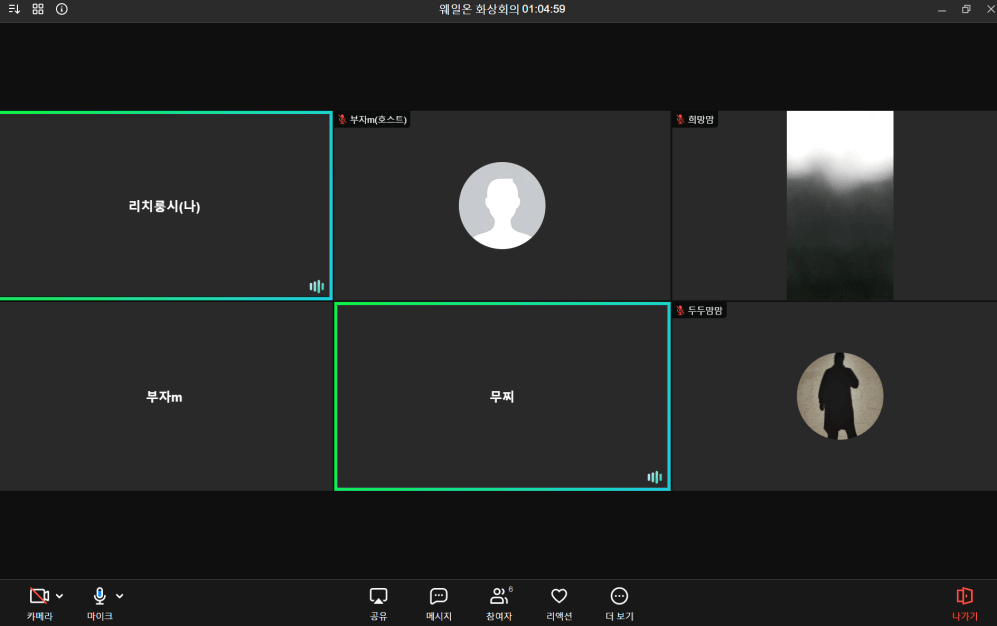Select the 부자m participant tile
The image size is (997, 626).
pos(164,397)
